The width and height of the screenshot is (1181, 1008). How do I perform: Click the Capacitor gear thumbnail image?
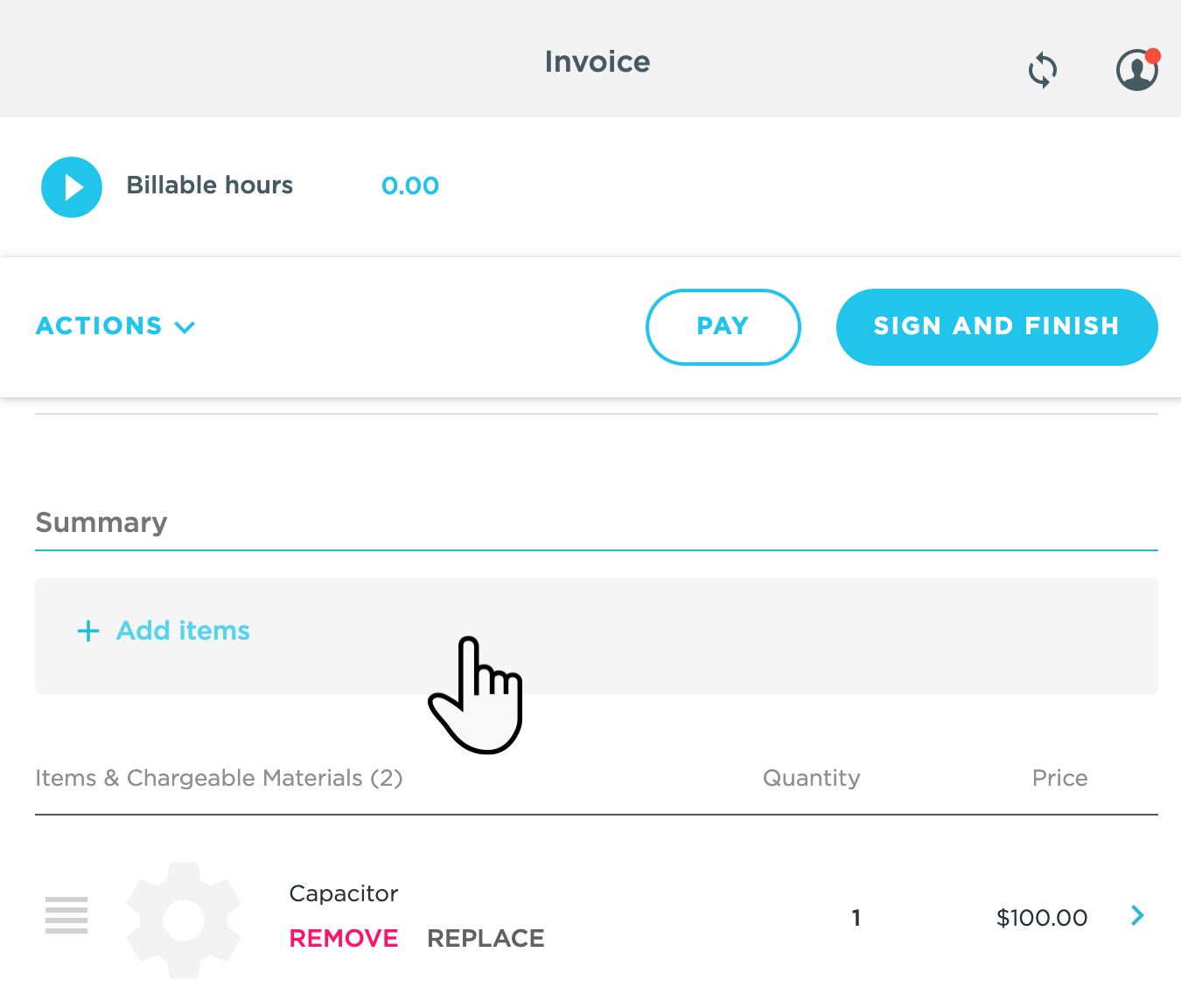point(184,920)
